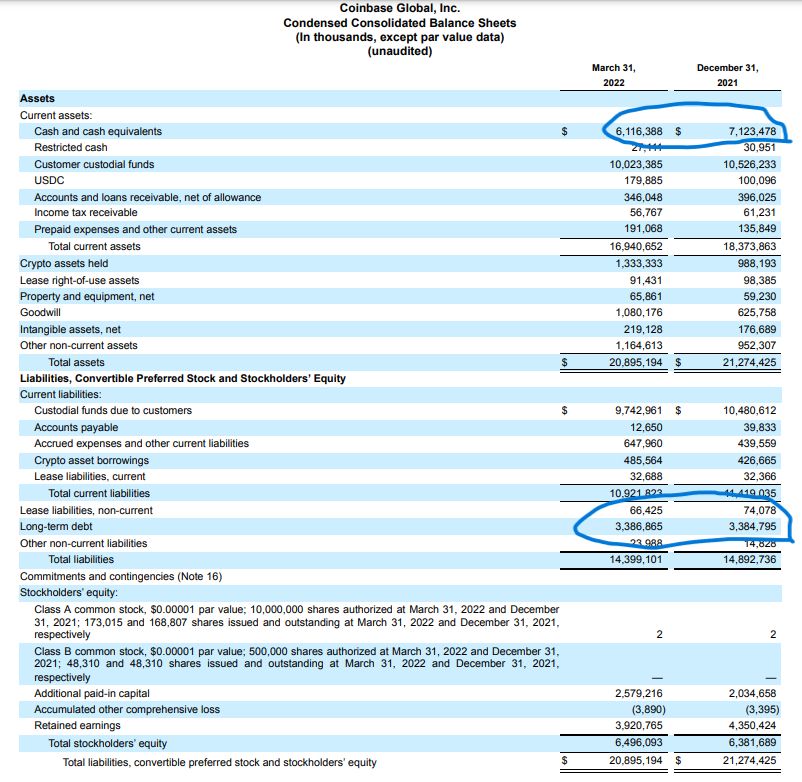
Task: Select the USDC row value 179,885
Action: click(643, 181)
